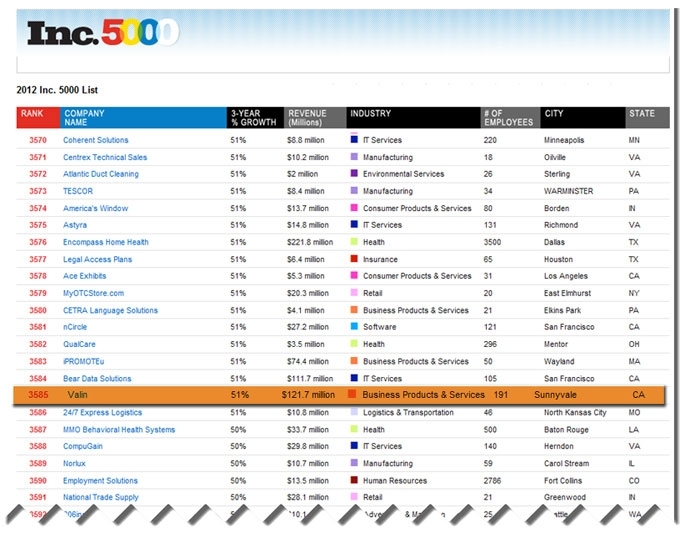
Task: Open the CETRA Language Solutions link
Action: (110, 310)
